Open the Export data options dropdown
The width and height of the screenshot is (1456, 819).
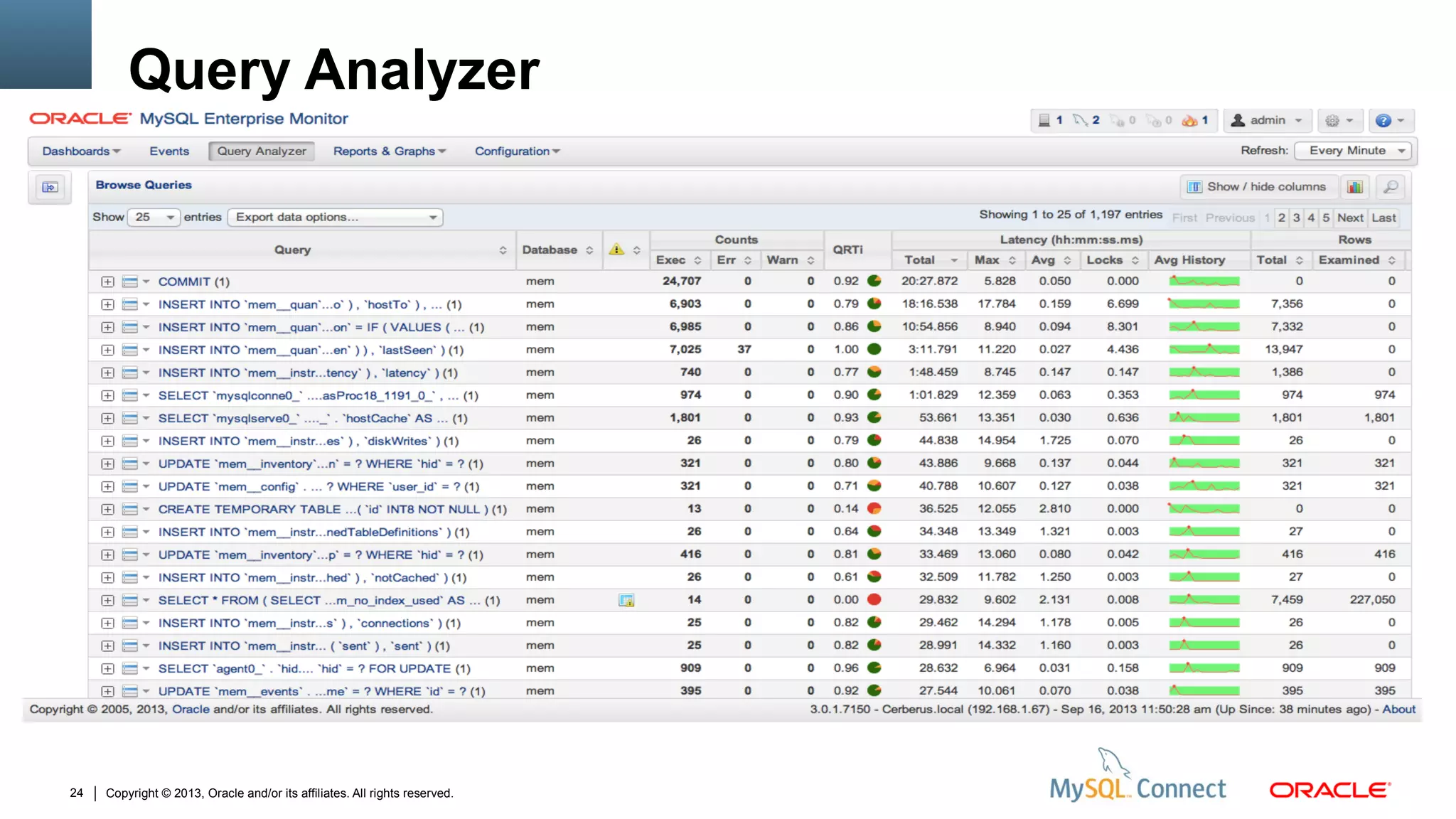pyautogui.click(x=336, y=218)
